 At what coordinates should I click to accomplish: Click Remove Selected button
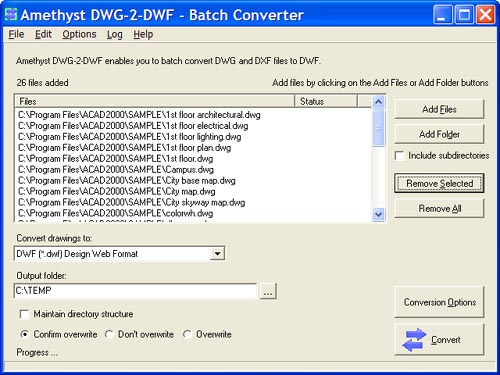coord(439,183)
